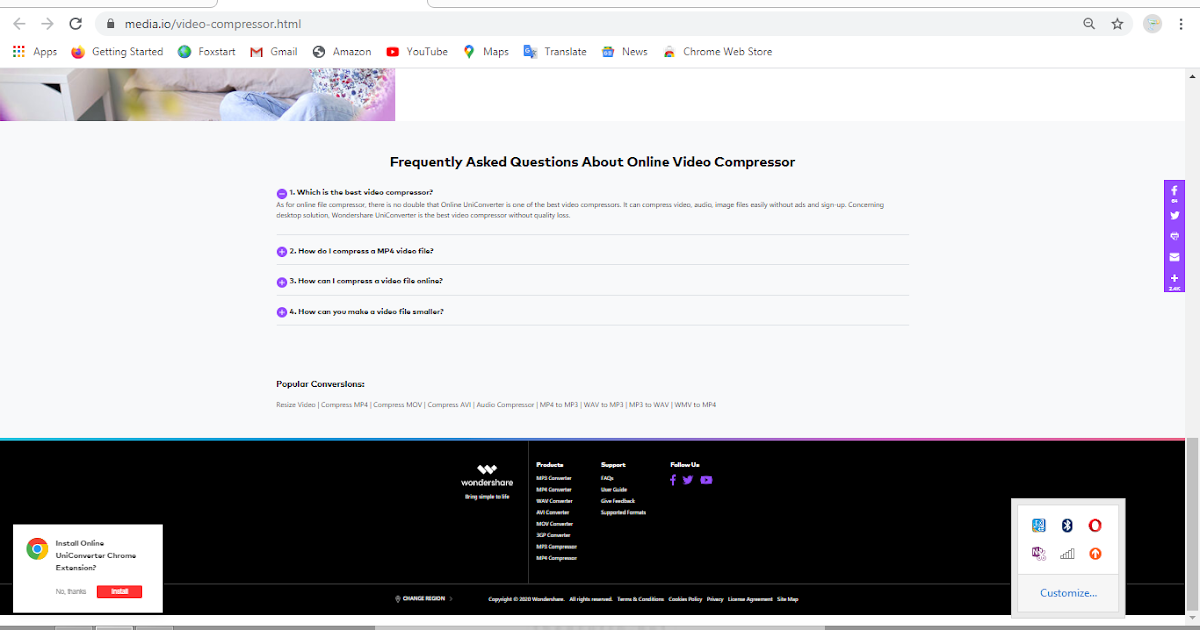Screen dimensions: 1200x630
Task: Follow media.io on YouTube footer icon
Action: click(705, 480)
